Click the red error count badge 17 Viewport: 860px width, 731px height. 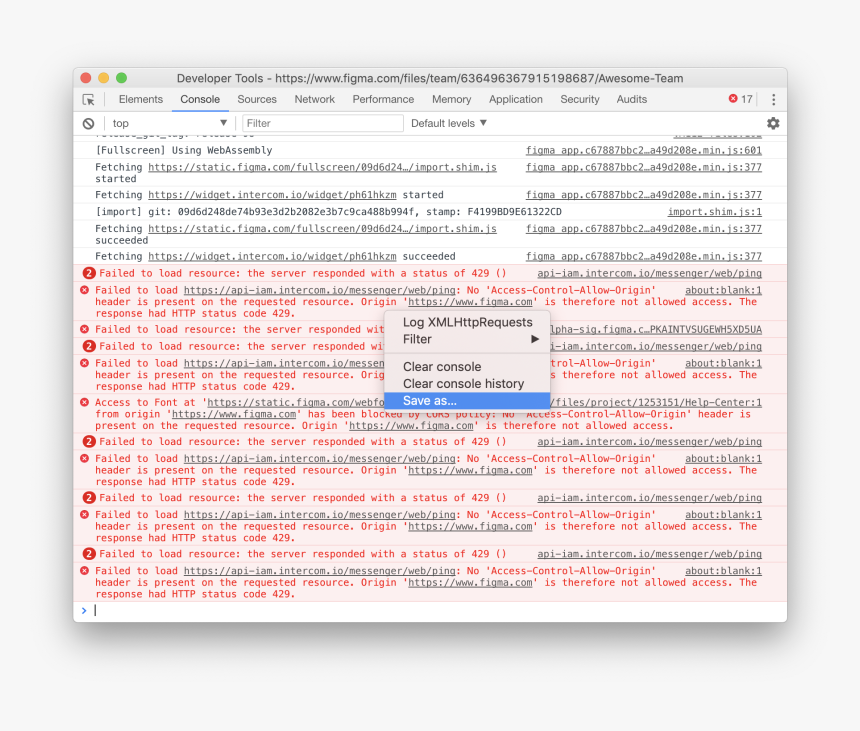740,99
